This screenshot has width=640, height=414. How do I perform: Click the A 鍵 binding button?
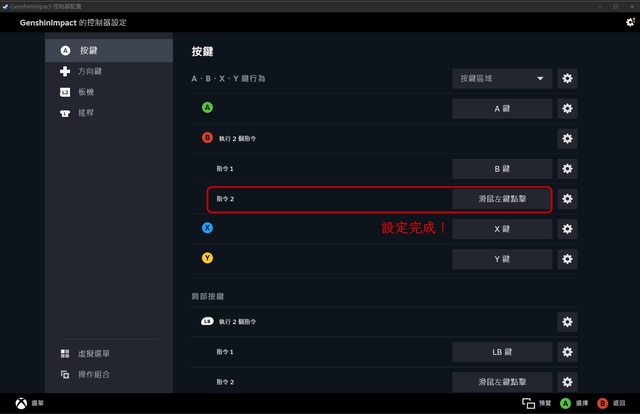coord(502,109)
